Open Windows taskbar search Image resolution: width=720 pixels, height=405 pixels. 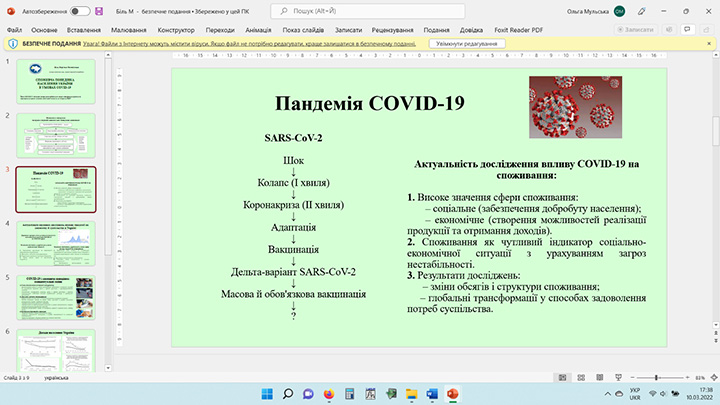(288, 394)
